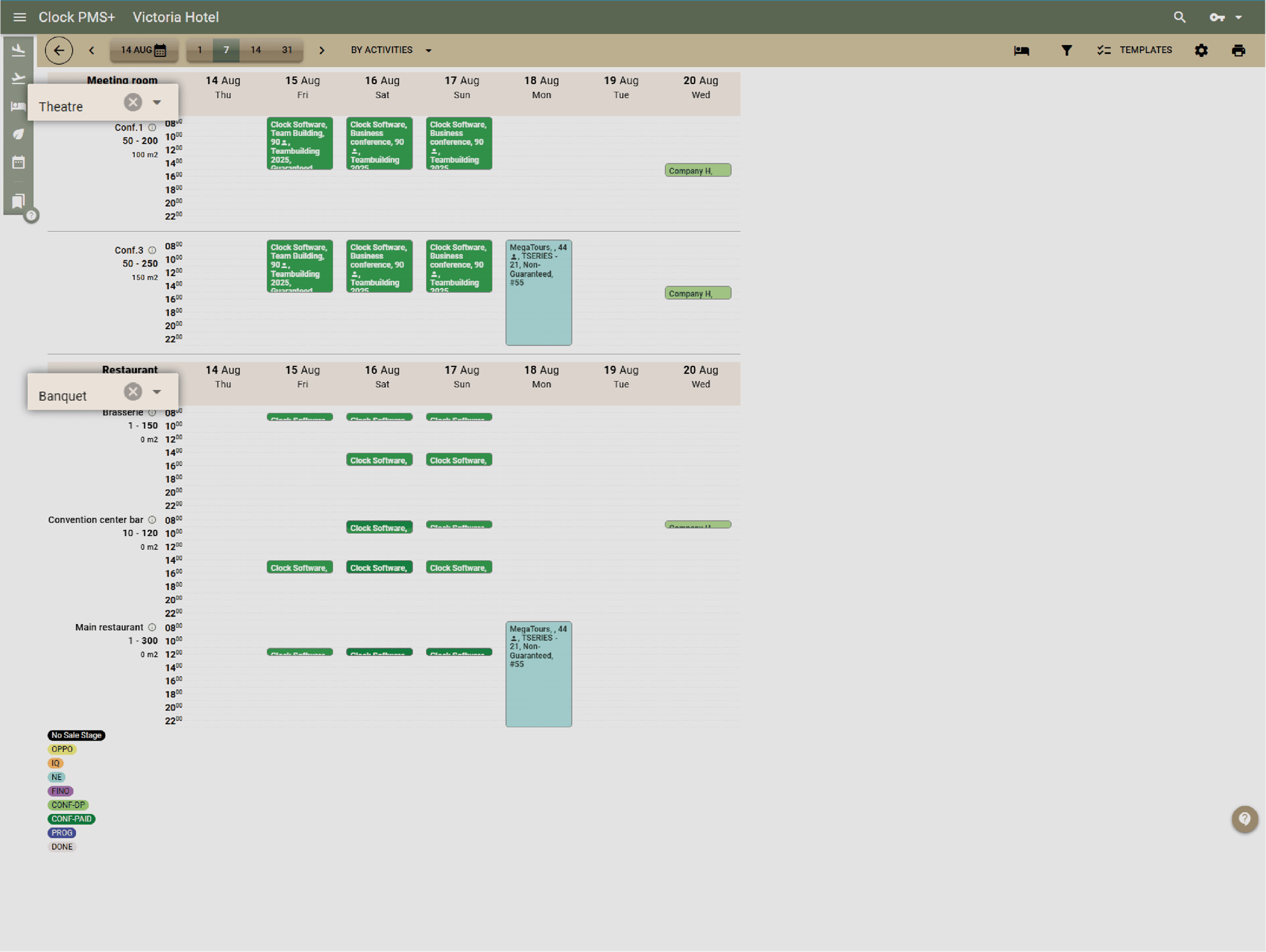Expand the Banquet filter chip options
The image size is (1266, 952).
pyautogui.click(x=157, y=391)
